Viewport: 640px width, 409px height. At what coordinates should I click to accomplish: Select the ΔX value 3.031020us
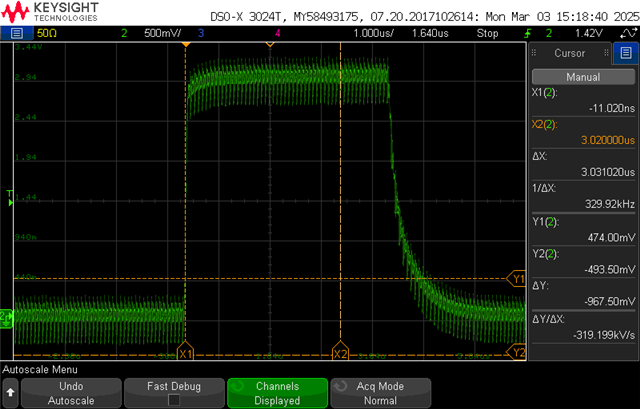pos(608,172)
